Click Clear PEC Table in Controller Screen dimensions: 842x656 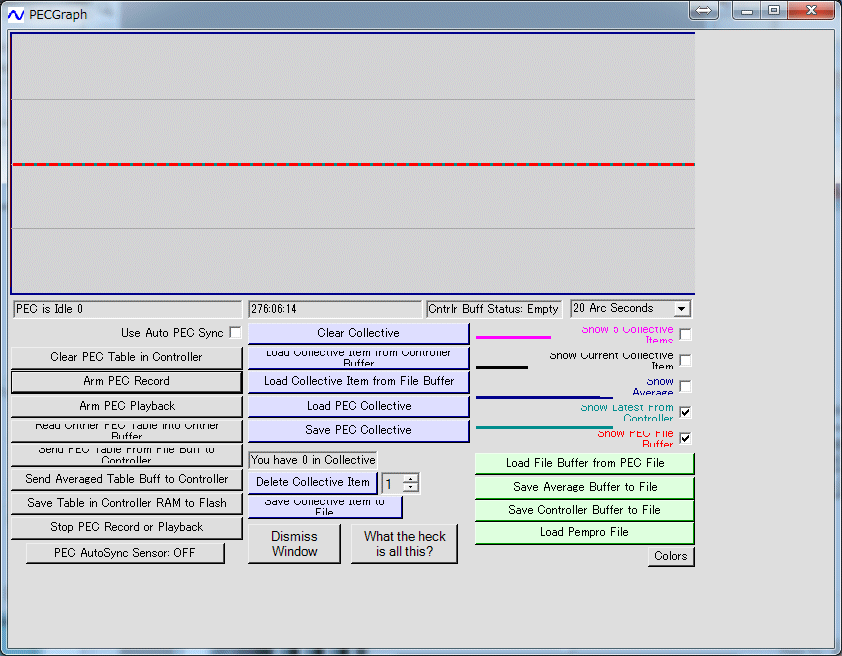[x=127, y=358]
